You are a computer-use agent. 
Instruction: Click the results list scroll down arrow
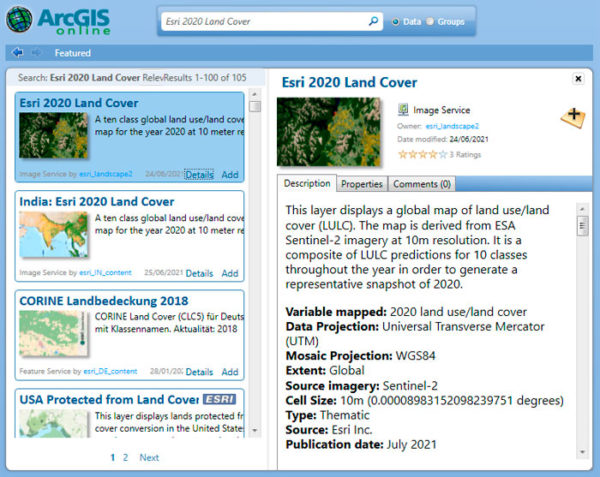click(x=254, y=431)
